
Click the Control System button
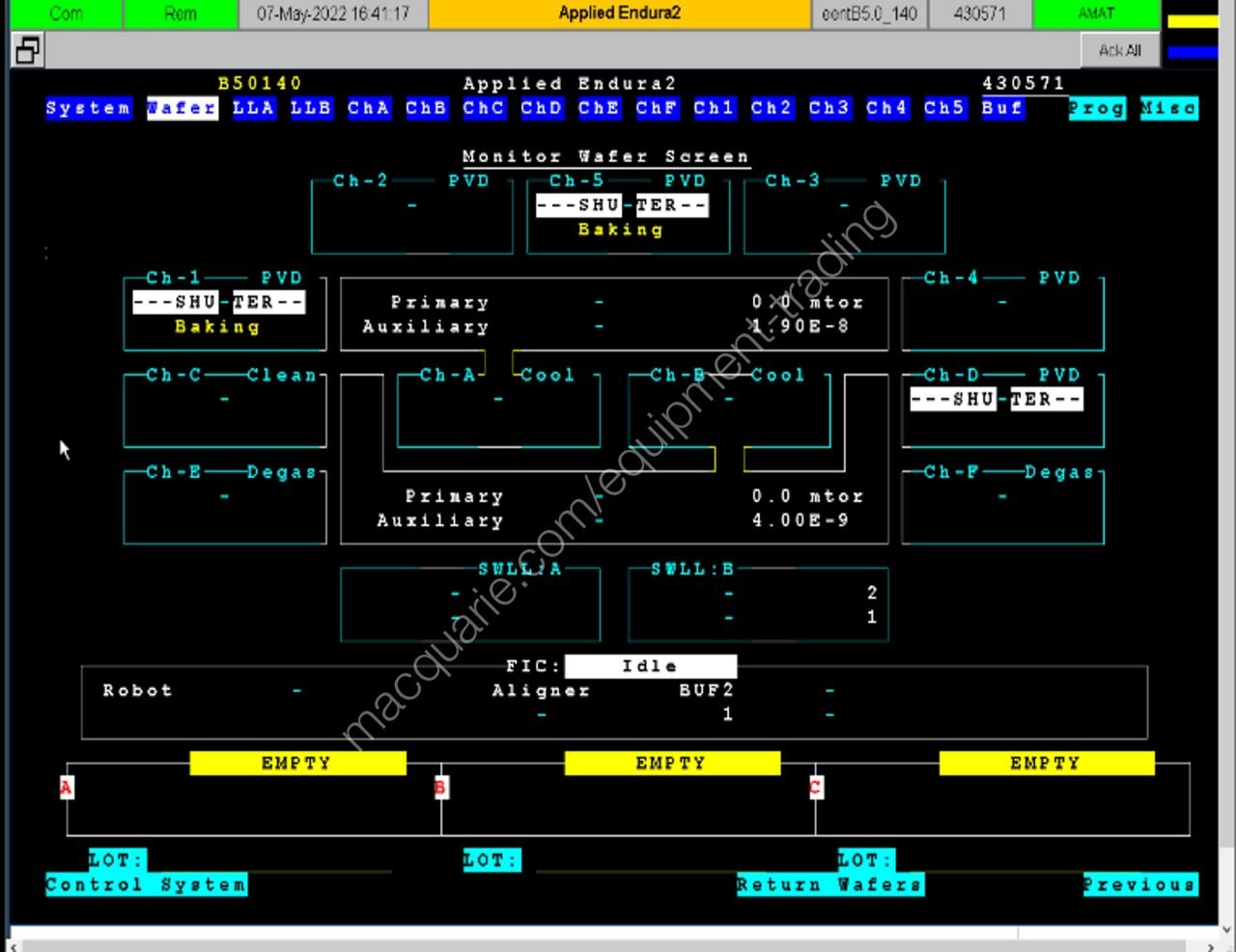click(x=146, y=884)
